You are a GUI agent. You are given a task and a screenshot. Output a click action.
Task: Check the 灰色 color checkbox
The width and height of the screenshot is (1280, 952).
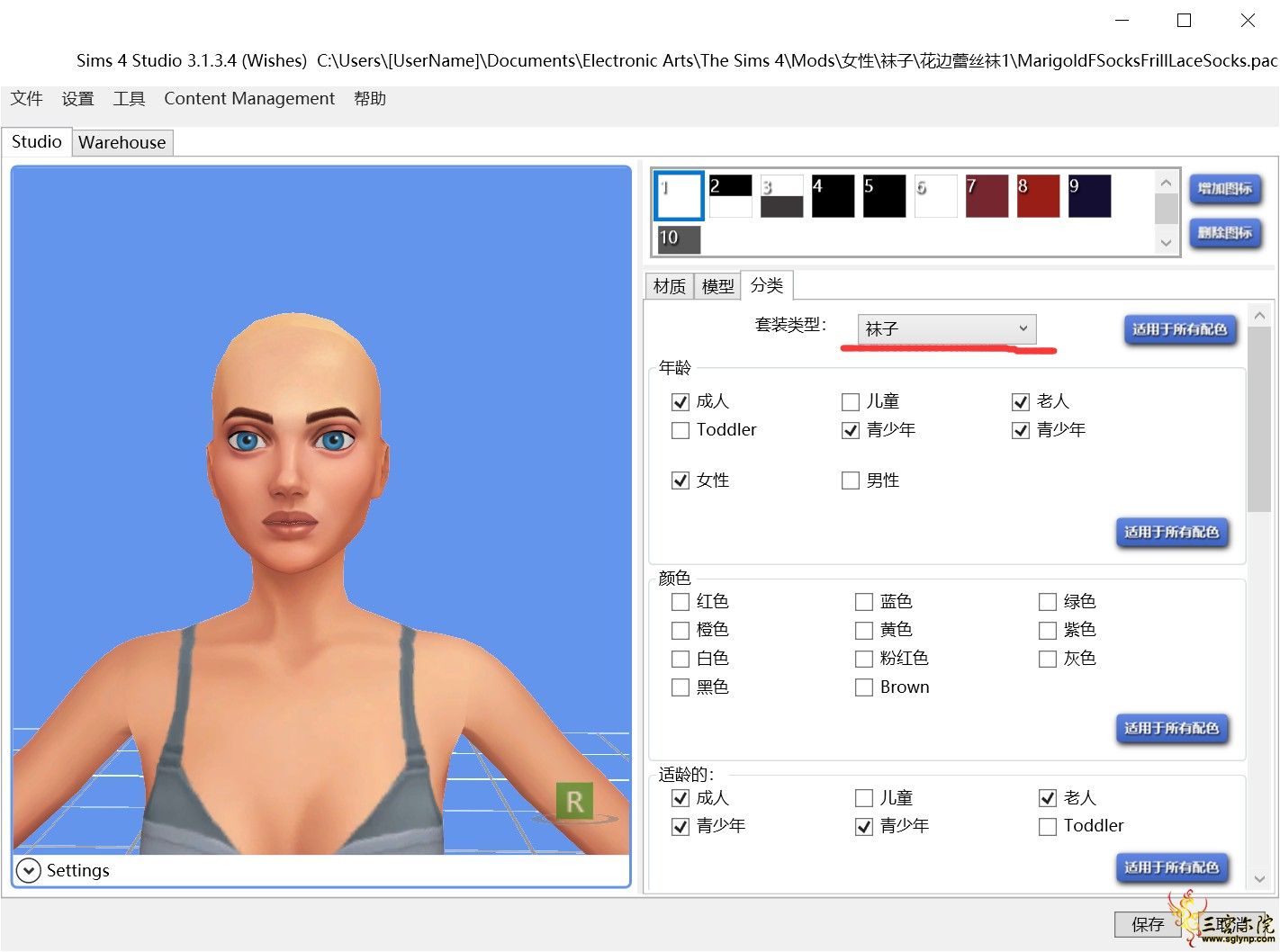(x=1048, y=660)
